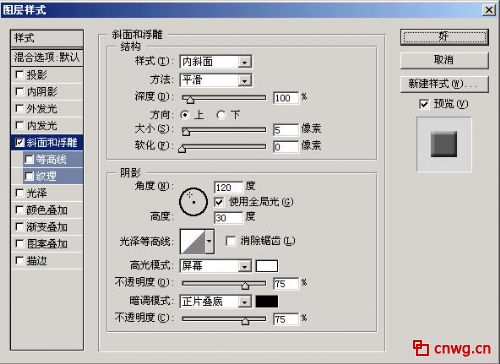Click shadow 不透明度 slider handle
500x364 pixels.
pyautogui.click(x=245, y=321)
